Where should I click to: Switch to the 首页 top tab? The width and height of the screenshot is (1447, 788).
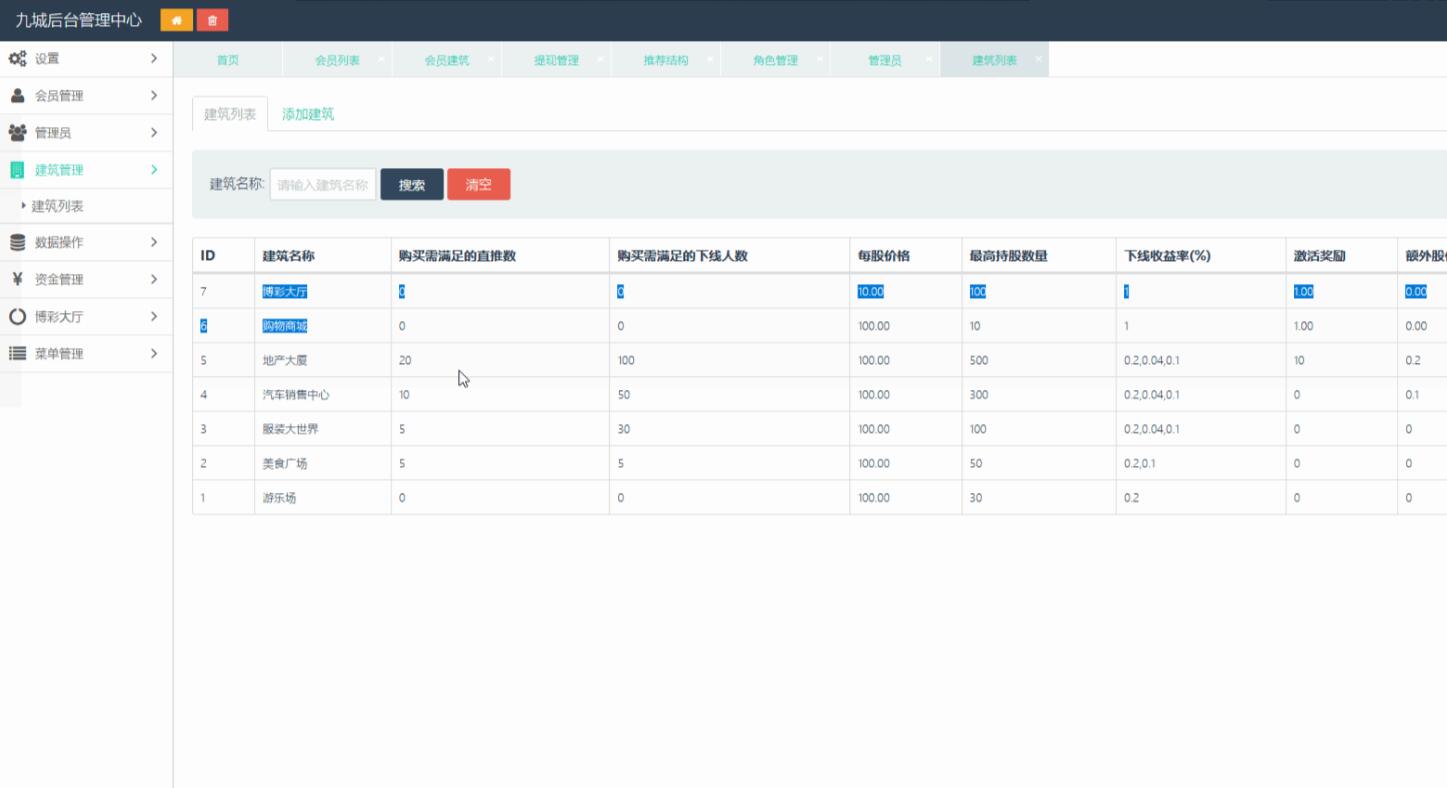228,60
